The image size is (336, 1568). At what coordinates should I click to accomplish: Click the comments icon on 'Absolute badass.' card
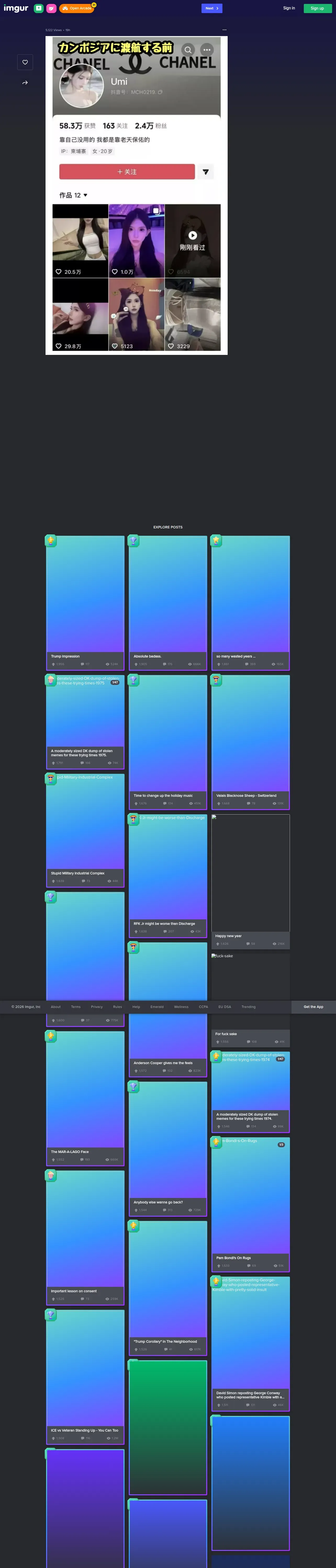[x=165, y=664]
